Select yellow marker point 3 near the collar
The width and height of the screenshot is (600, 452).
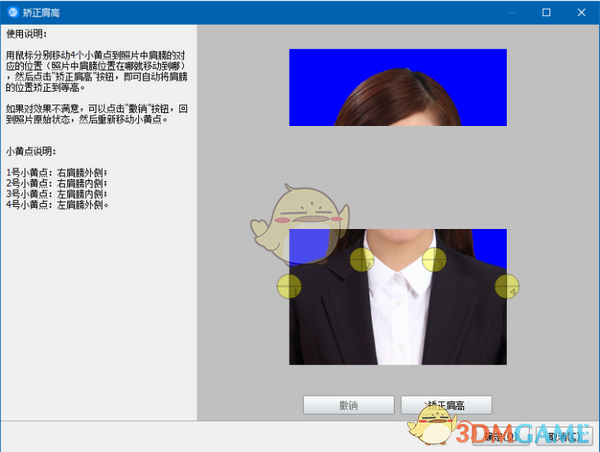[434, 260]
